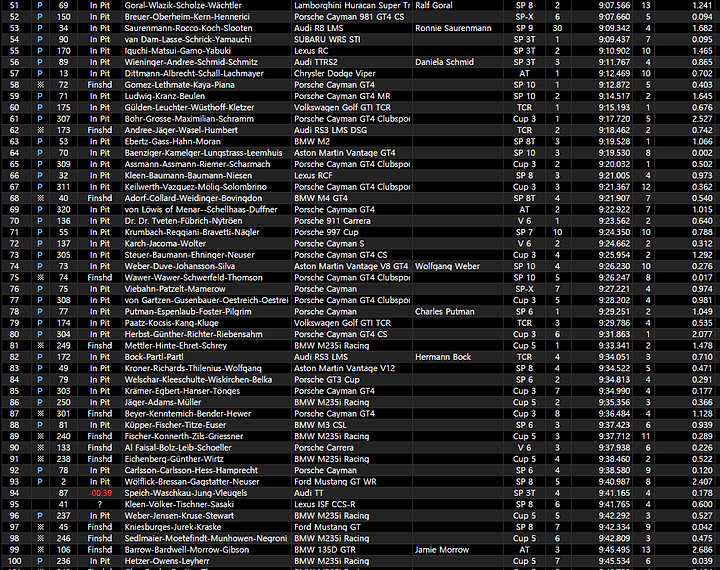Click the checkered finish icon in row 58
720x570 pixels.
click(40, 85)
